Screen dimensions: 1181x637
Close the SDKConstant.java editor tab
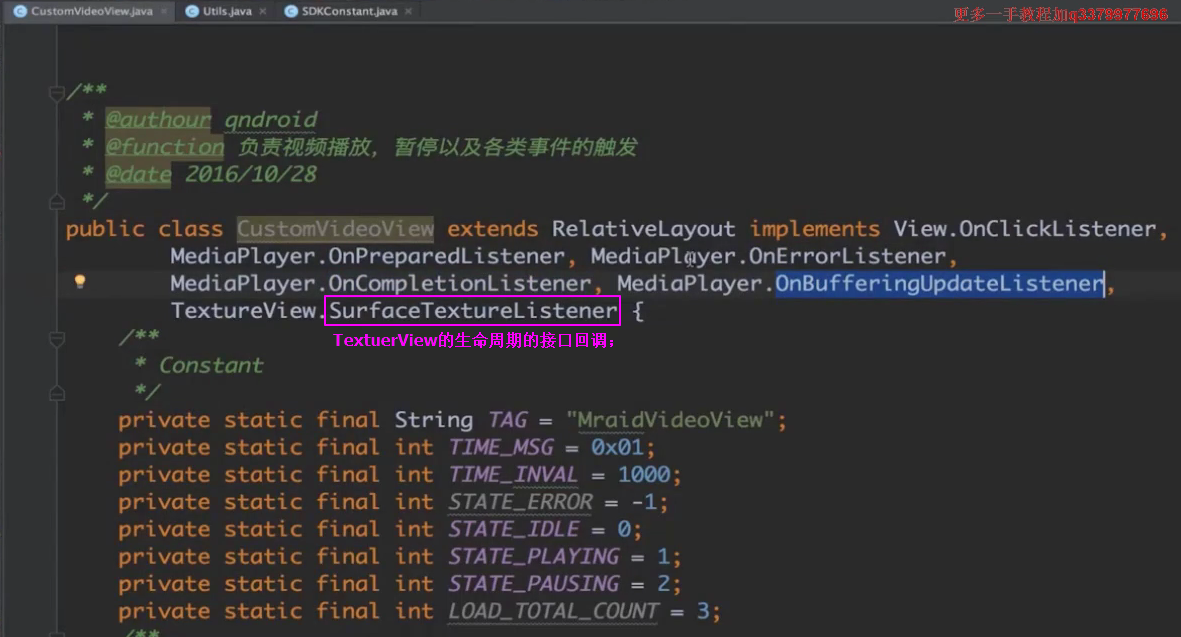click(408, 11)
